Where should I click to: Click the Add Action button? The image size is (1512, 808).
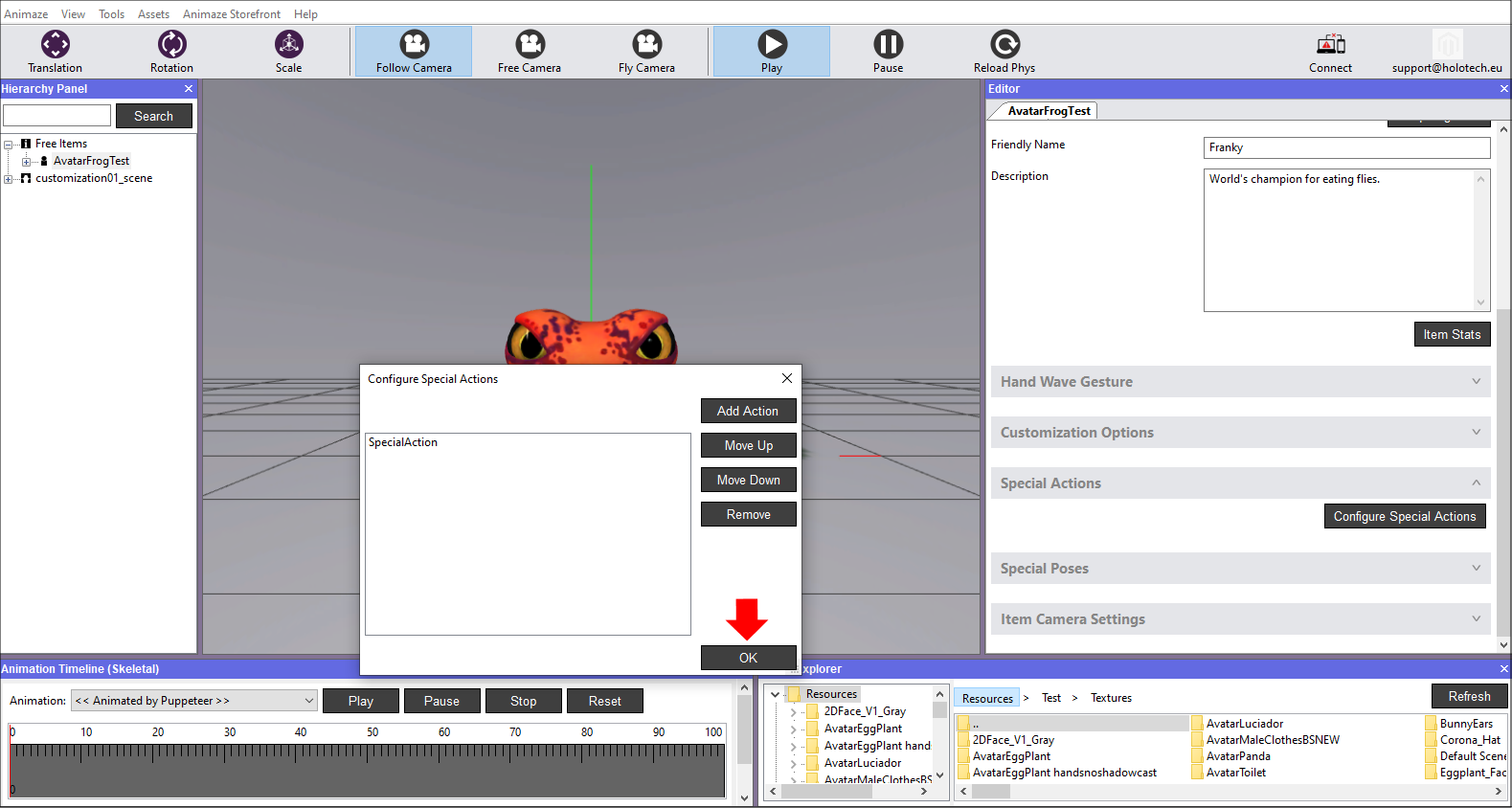click(748, 411)
